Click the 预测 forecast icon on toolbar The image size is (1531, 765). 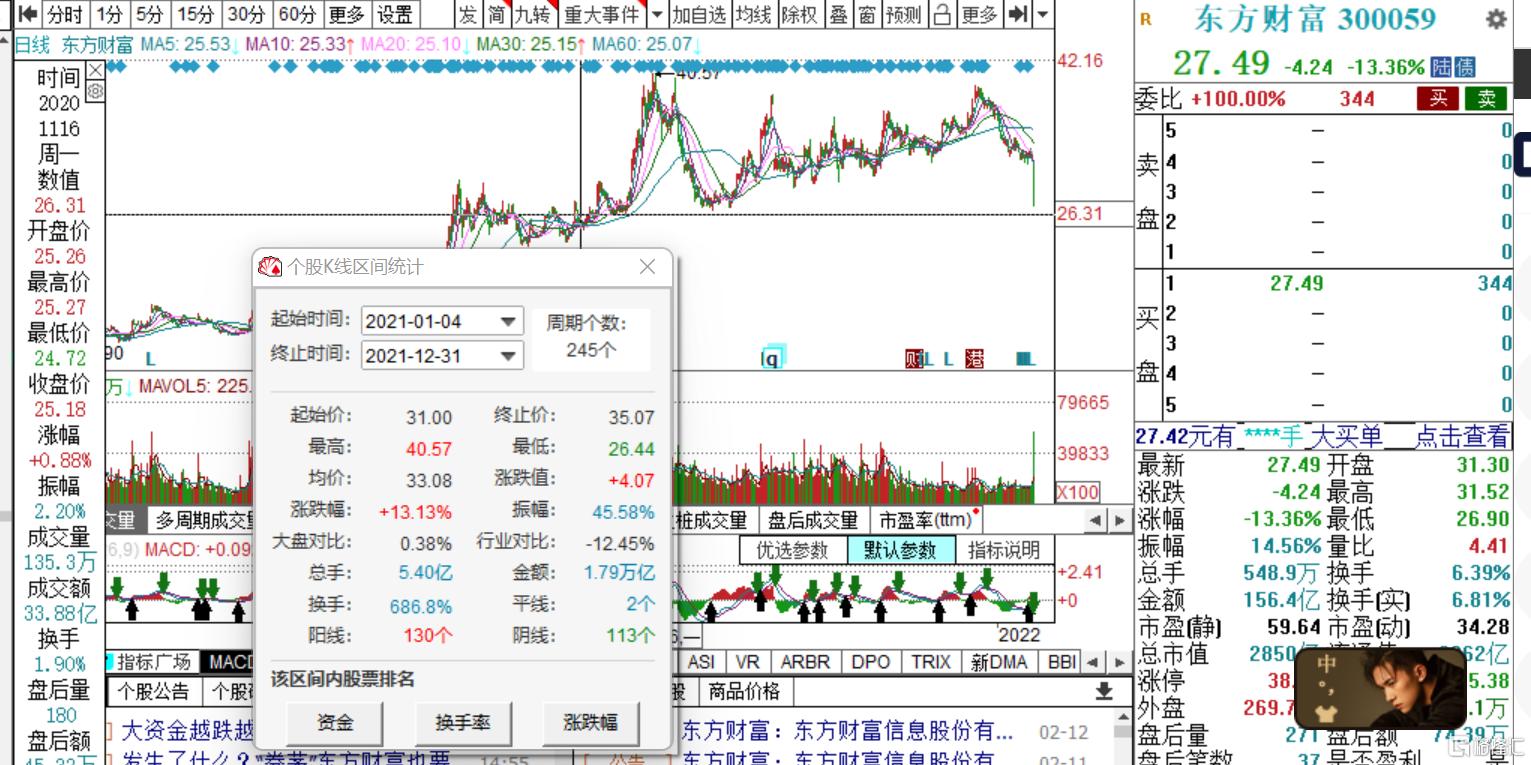coord(901,16)
